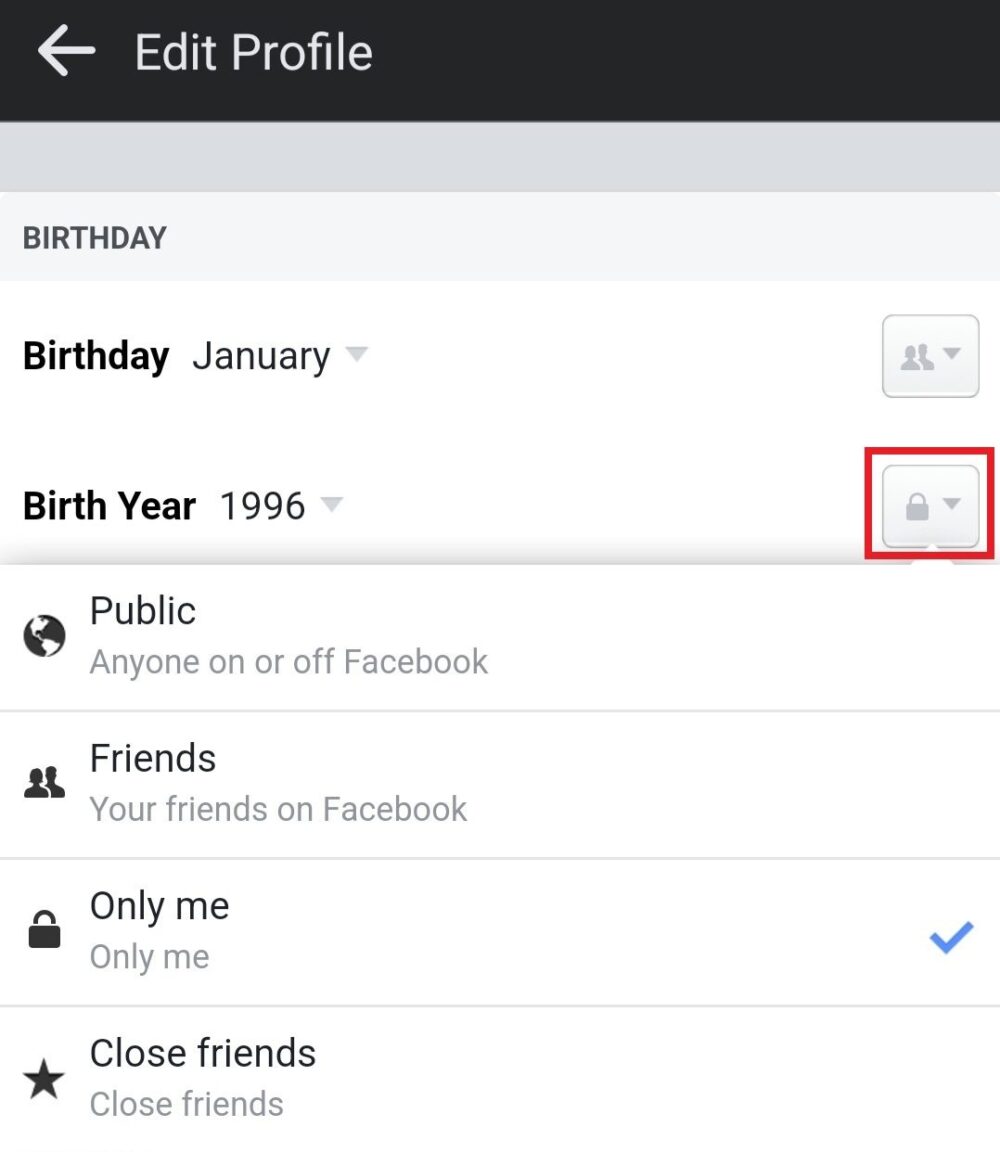The height and width of the screenshot is (1152, 1000).
Task: Click the friends icon in Birthday privacy button
Action: click(x=916, y=357)
